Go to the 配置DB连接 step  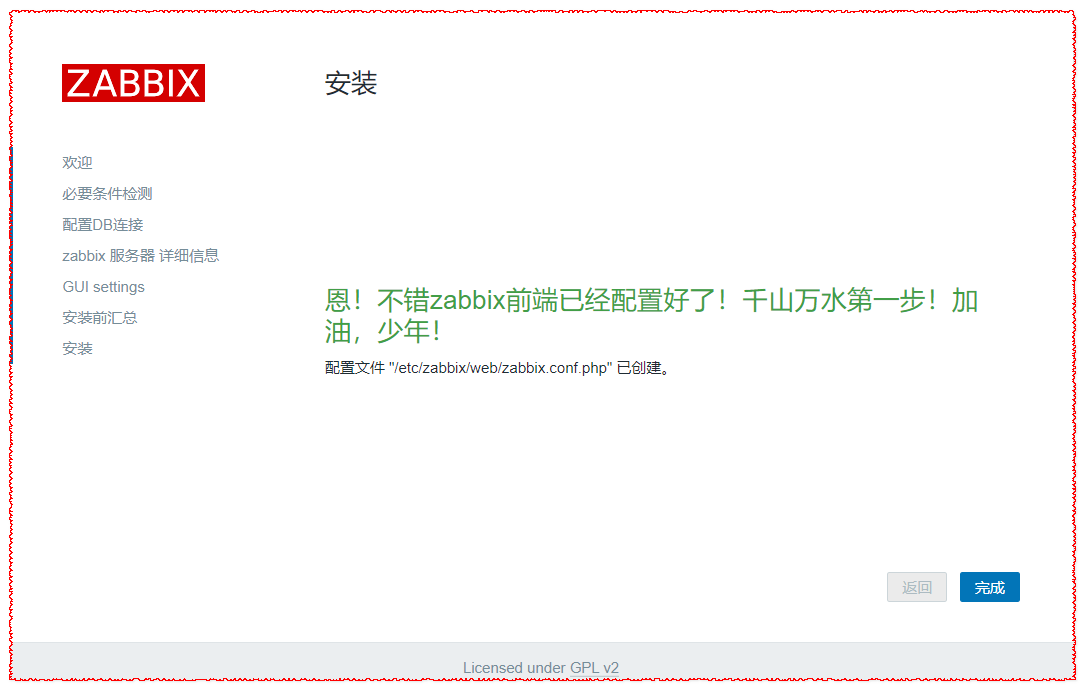click(103, 225)
